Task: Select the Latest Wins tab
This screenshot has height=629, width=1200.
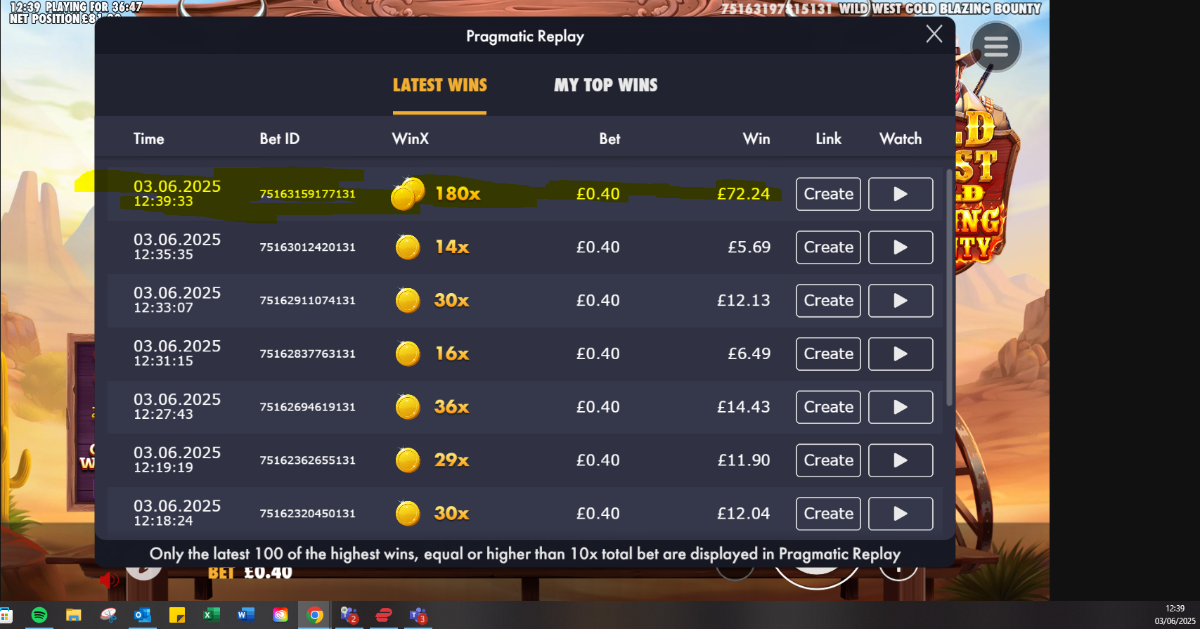Action: pyautogui.click(x=440, y=85)
